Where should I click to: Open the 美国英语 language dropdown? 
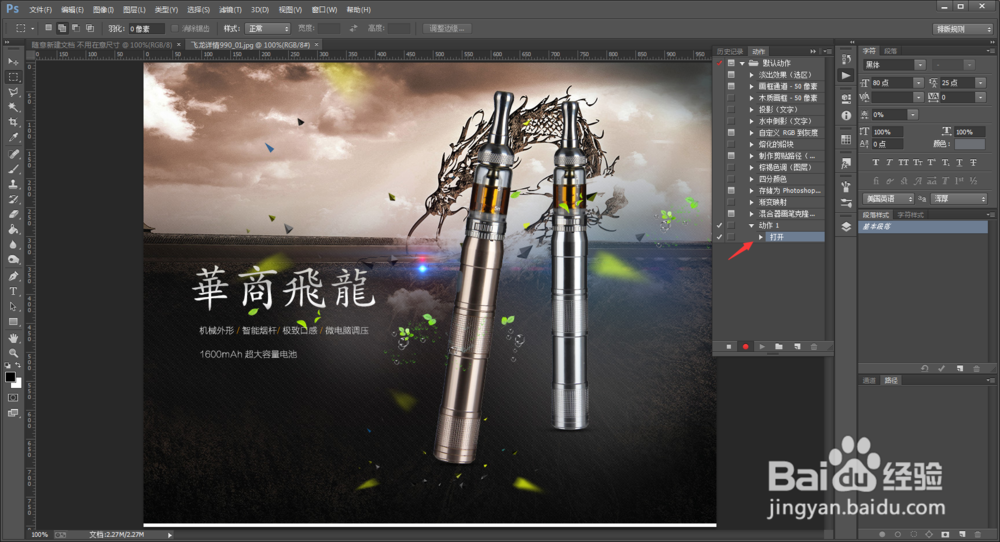pyautogui.click(x=888, y=199)
